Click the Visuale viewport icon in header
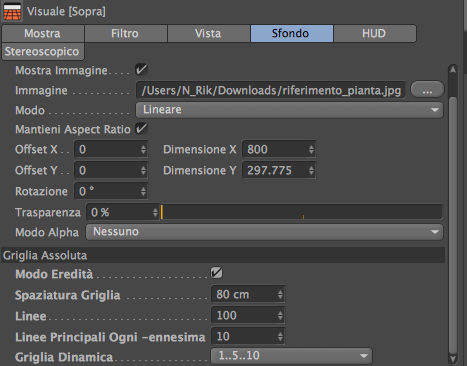 coord(12,11)
